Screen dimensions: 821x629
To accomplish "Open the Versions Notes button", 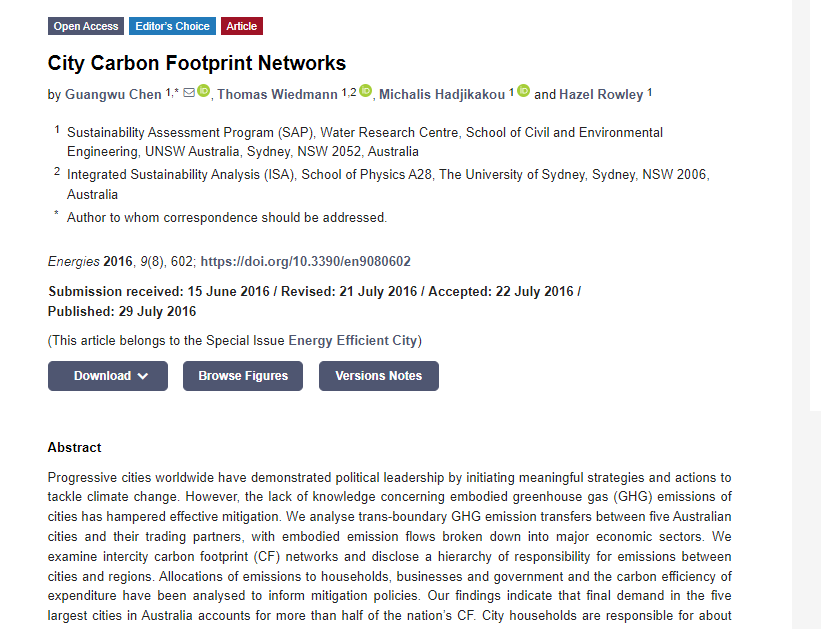I will pos(379,376).
